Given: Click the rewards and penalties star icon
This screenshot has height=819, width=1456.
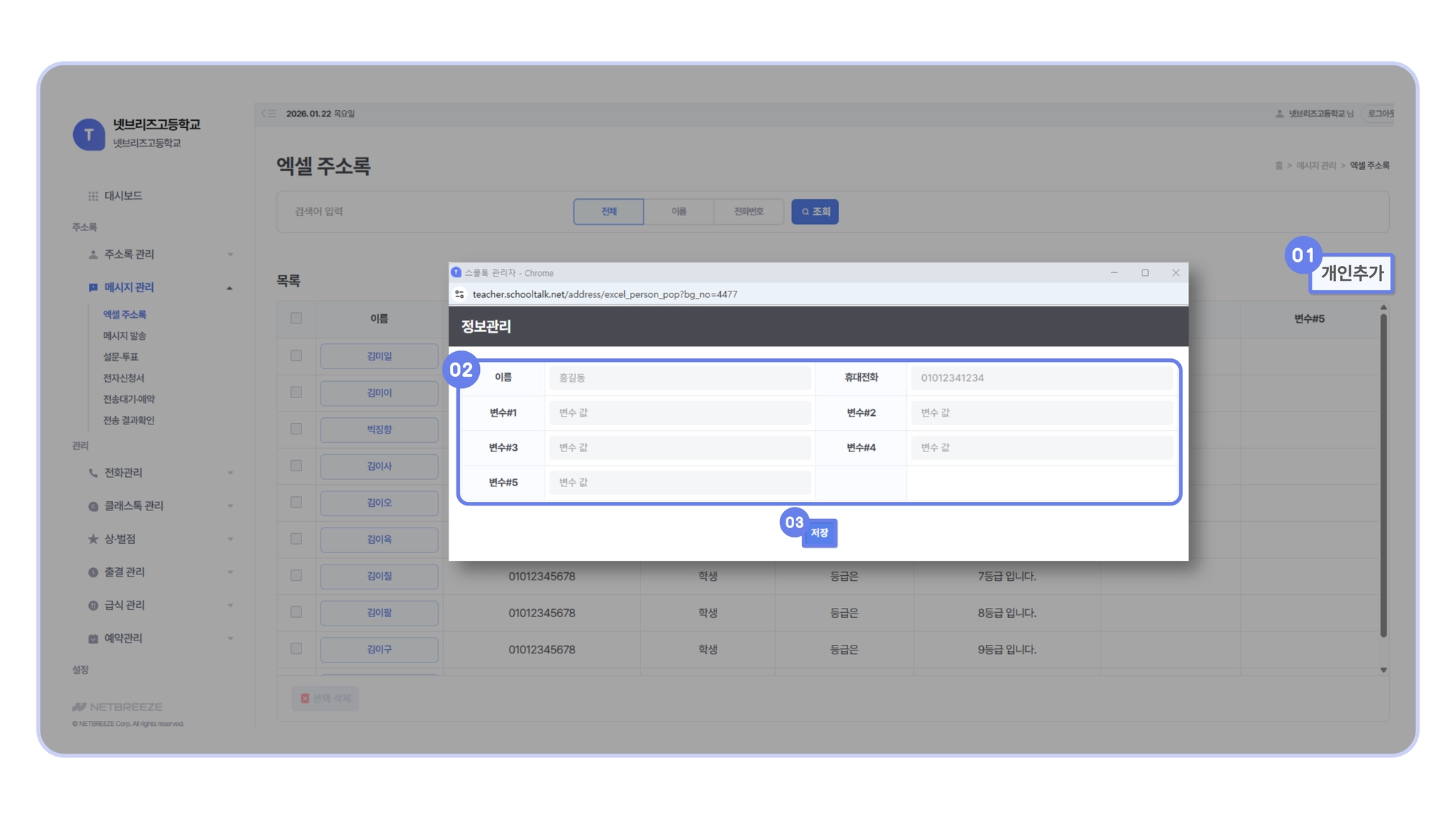Looking at the screenshot, I should pos(93,539).
